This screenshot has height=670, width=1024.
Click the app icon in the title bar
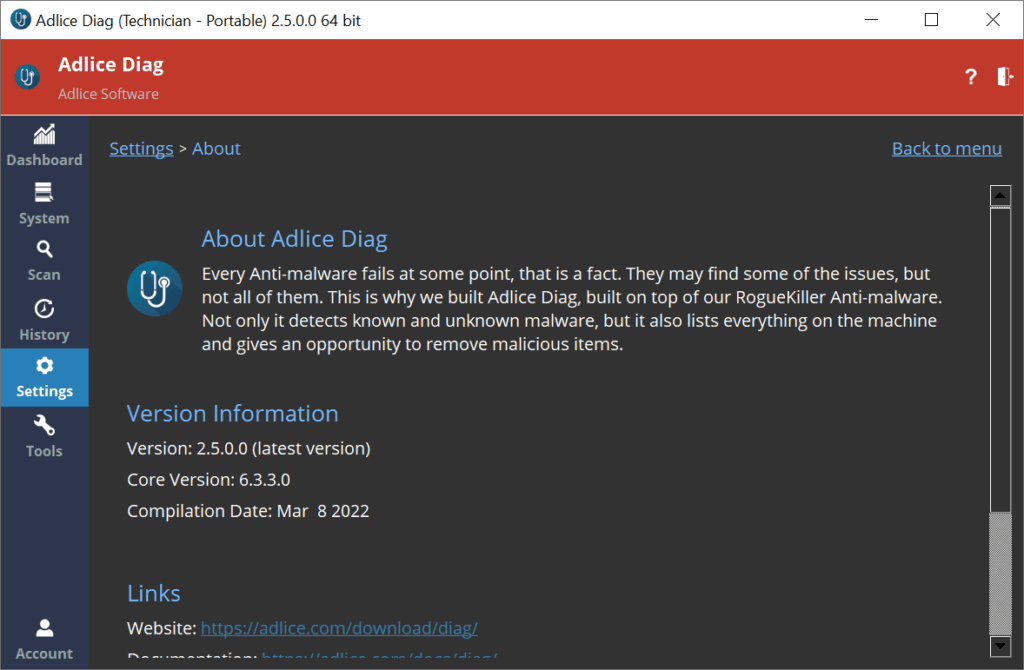click(19, 20)
